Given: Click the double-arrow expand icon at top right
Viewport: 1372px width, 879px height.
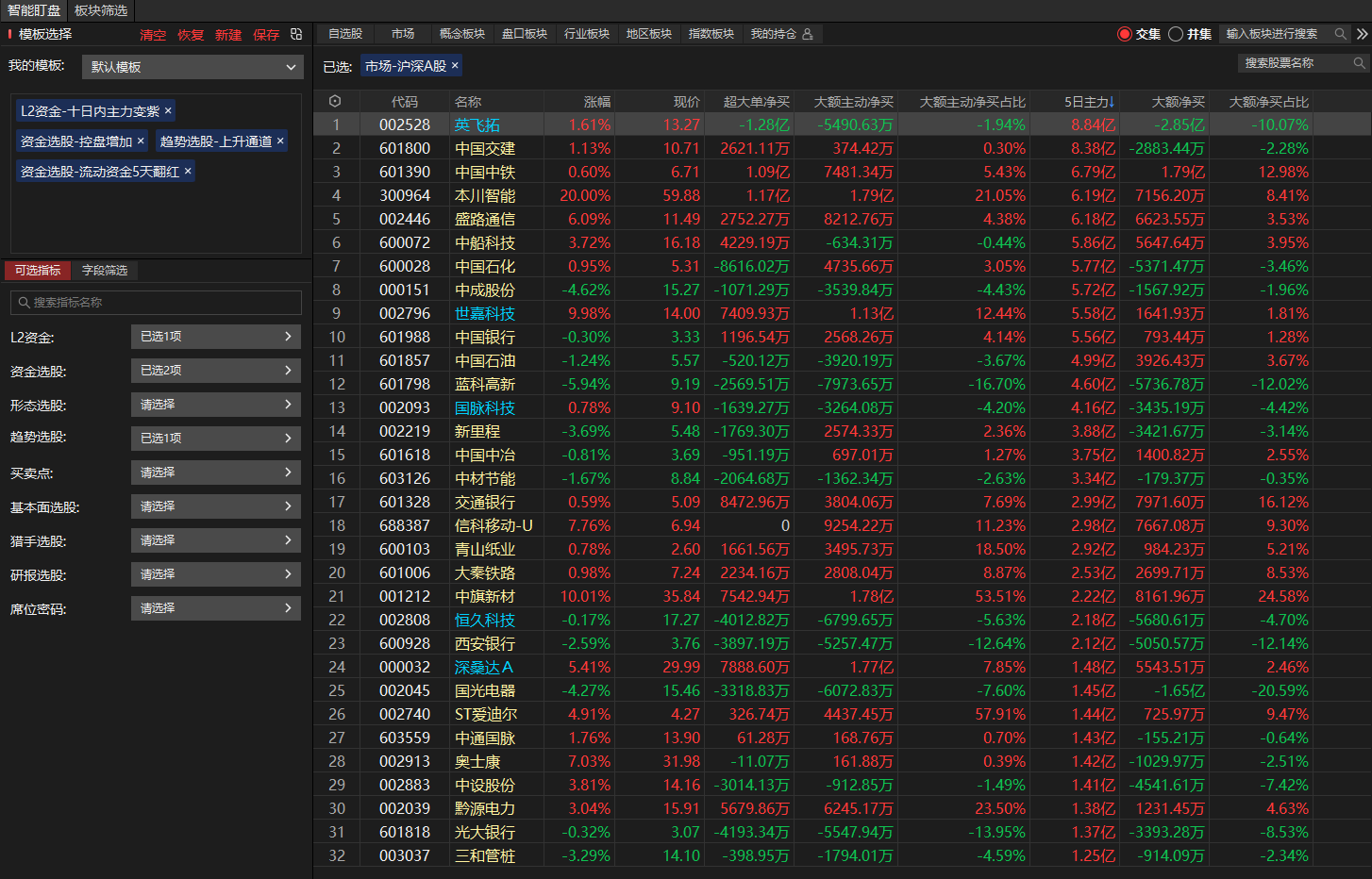Looking at the screenshot, I should pyautogui.click(x=1363, y=34).
